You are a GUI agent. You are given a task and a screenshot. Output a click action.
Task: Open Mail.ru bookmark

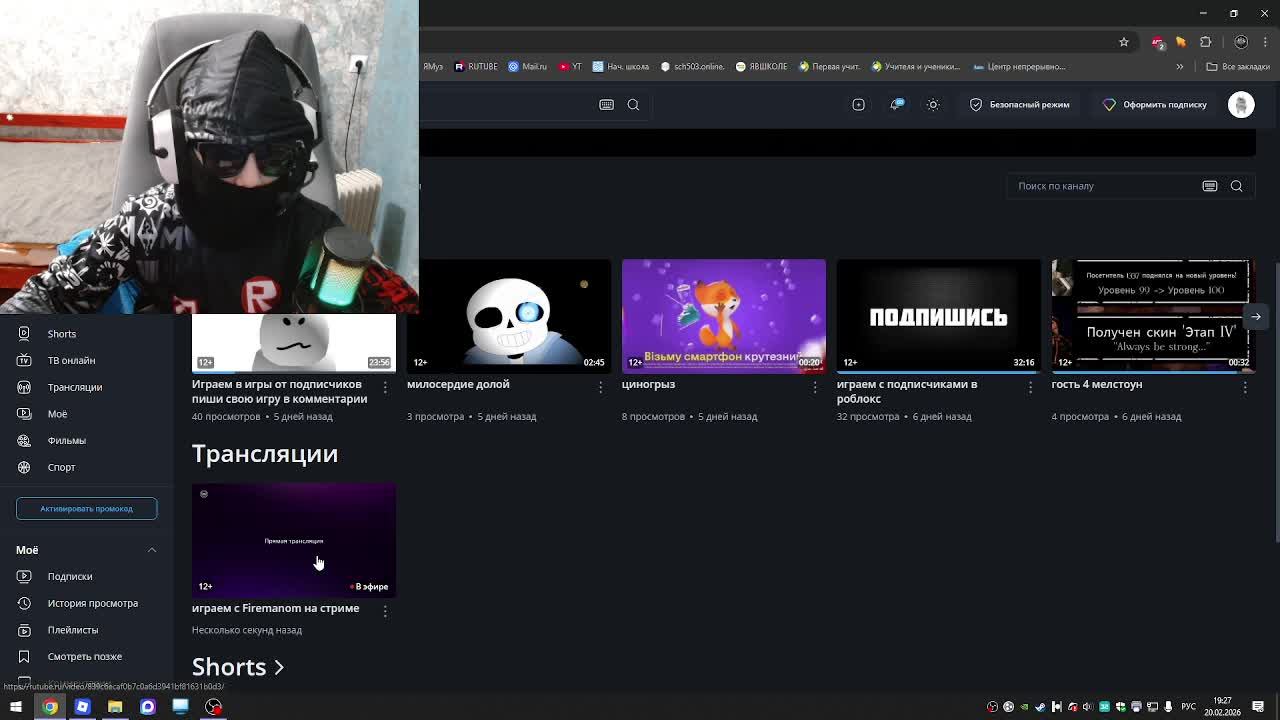[527, 67]
